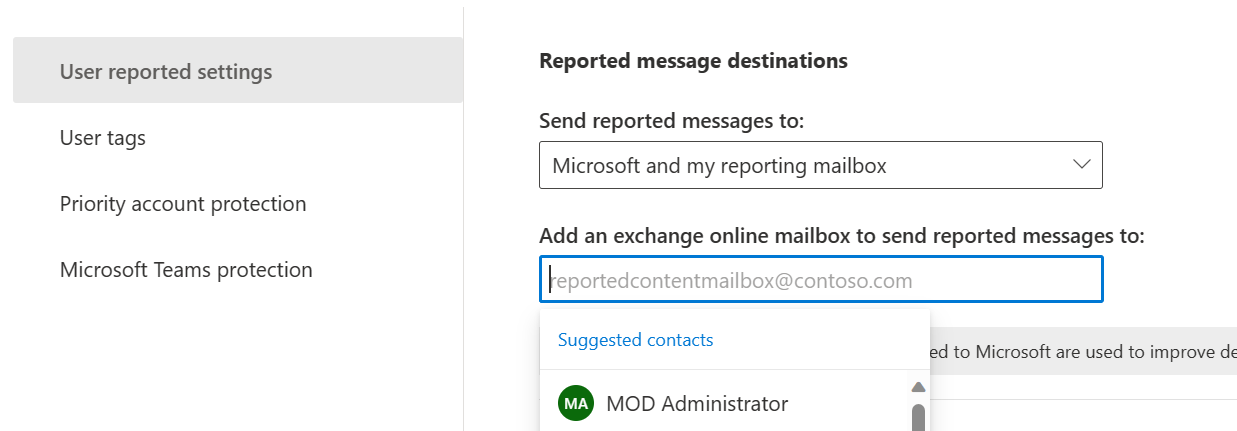Select the Microsoft and my reporting mailbox value
Image resolution: width=1237 pixels, height=431 pixels.
point(719,166)
